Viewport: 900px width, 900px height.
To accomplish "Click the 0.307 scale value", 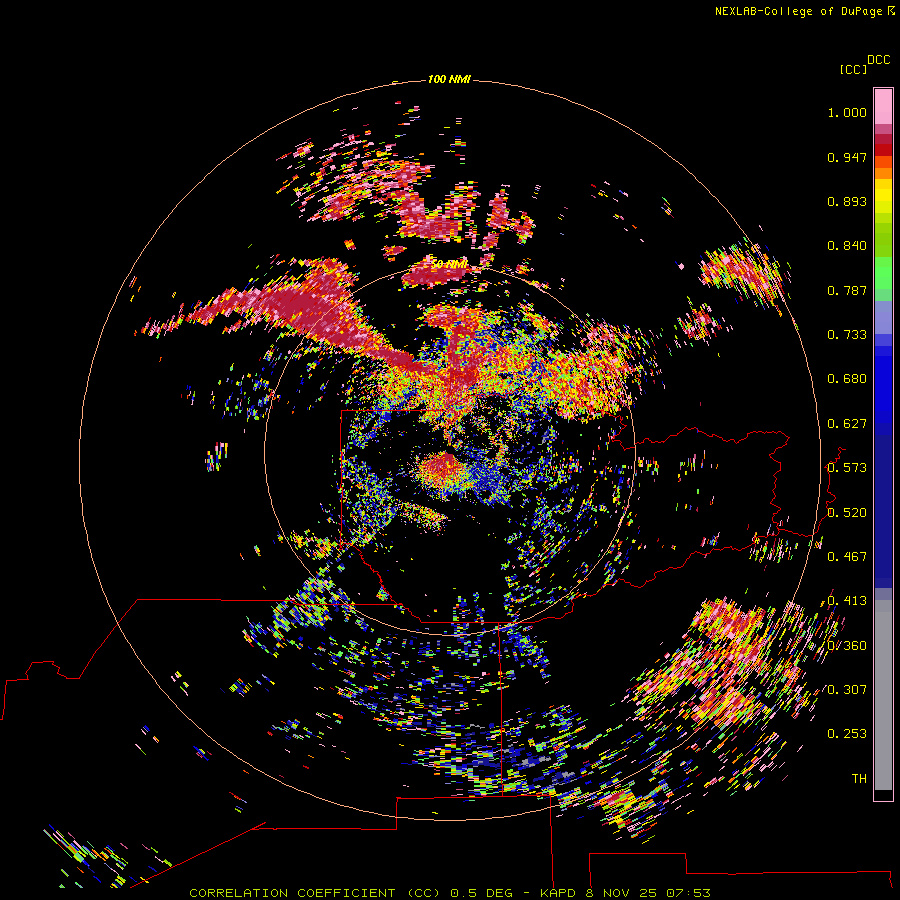I will tap(847, 690).
